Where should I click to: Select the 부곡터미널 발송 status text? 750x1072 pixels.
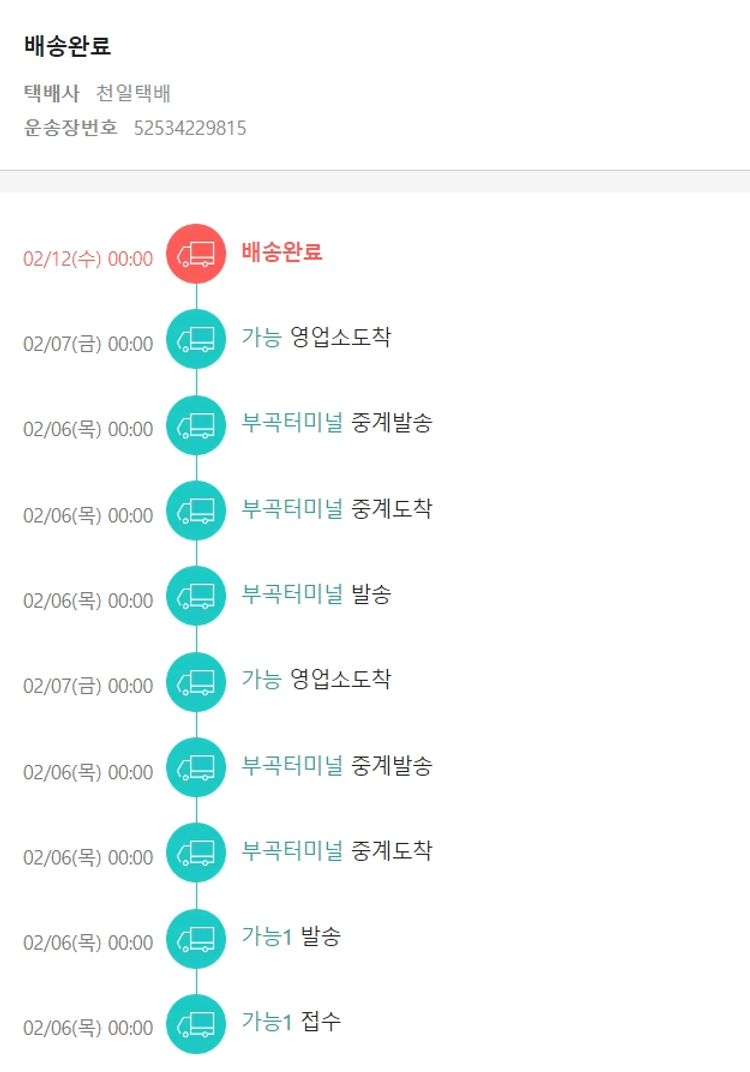coord(316,594)
